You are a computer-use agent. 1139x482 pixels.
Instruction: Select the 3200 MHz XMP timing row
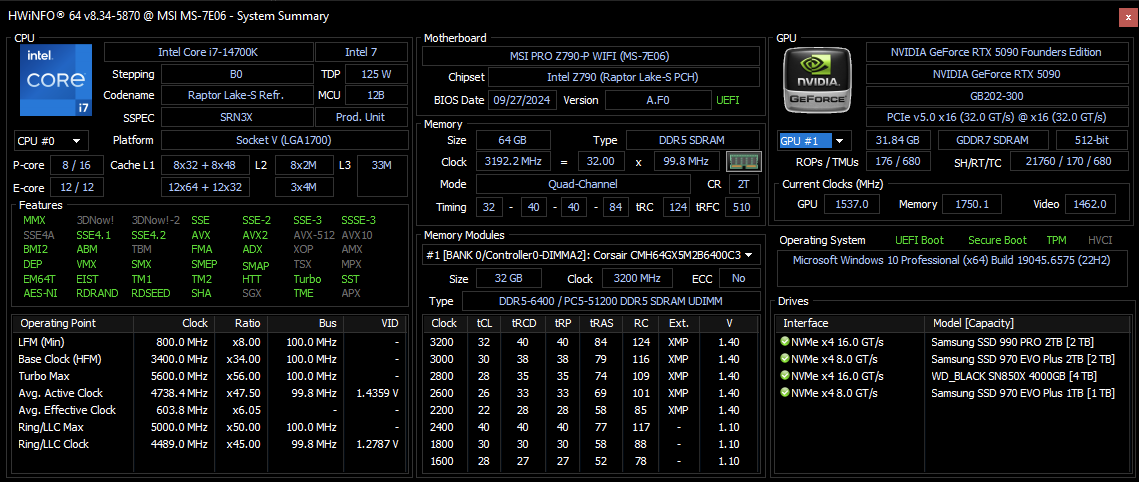tap(591, 342)
